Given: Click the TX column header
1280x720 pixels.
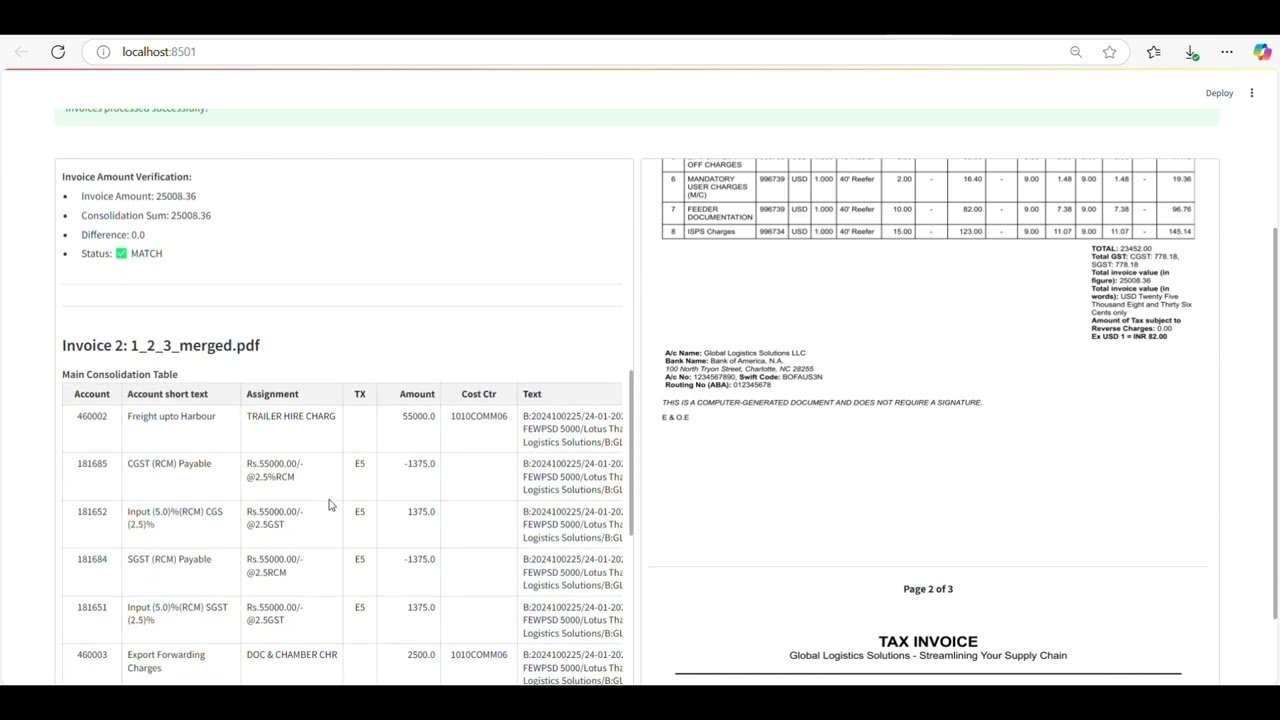Looking at the screenshot, I should pos(360,394).
